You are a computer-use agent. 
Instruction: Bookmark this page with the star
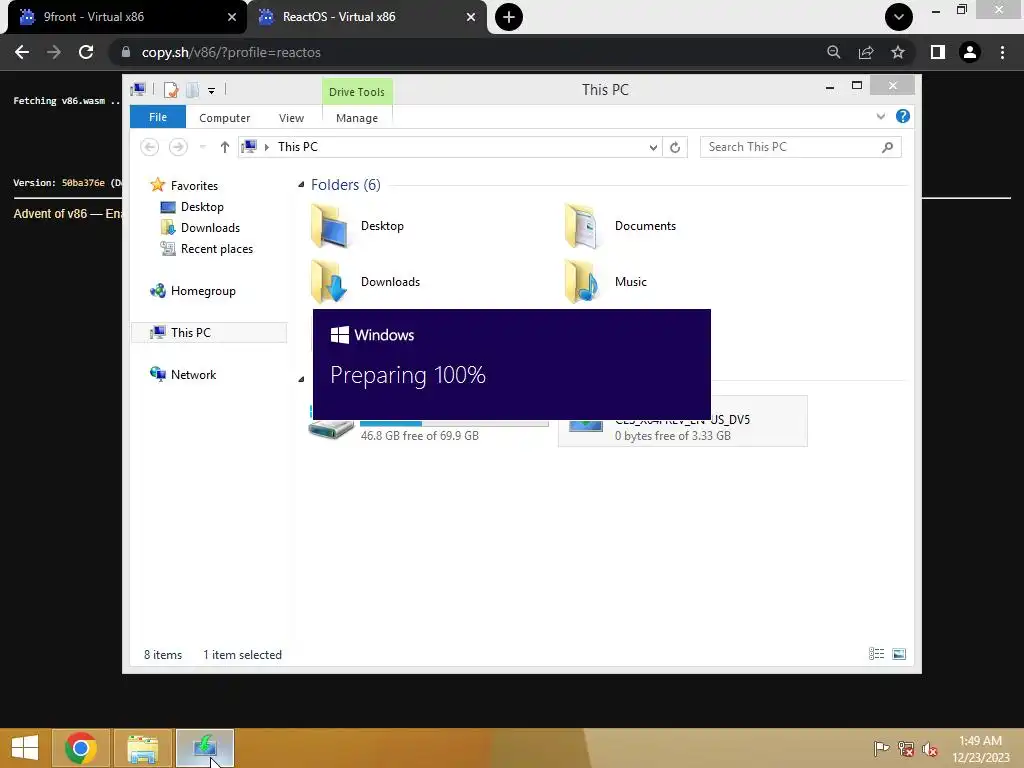pyautogui.click(x=898, y=52)
